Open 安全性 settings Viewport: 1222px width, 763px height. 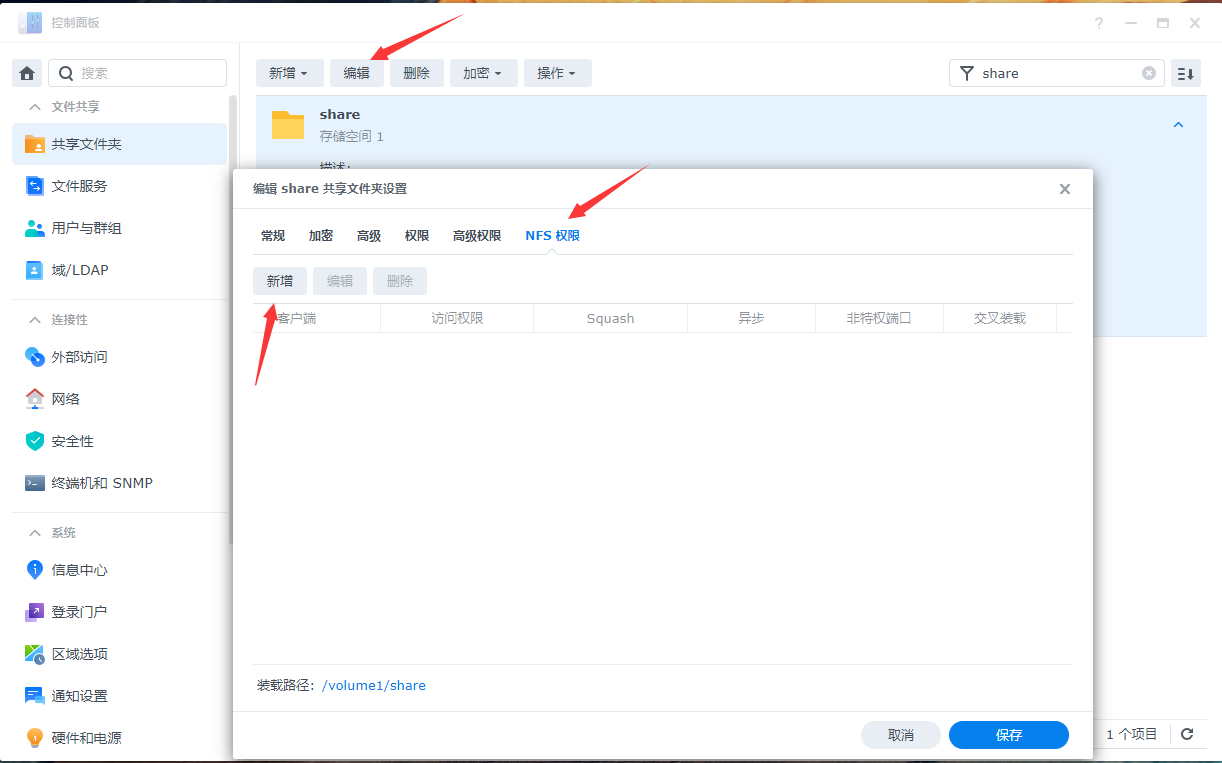(119, 441)
